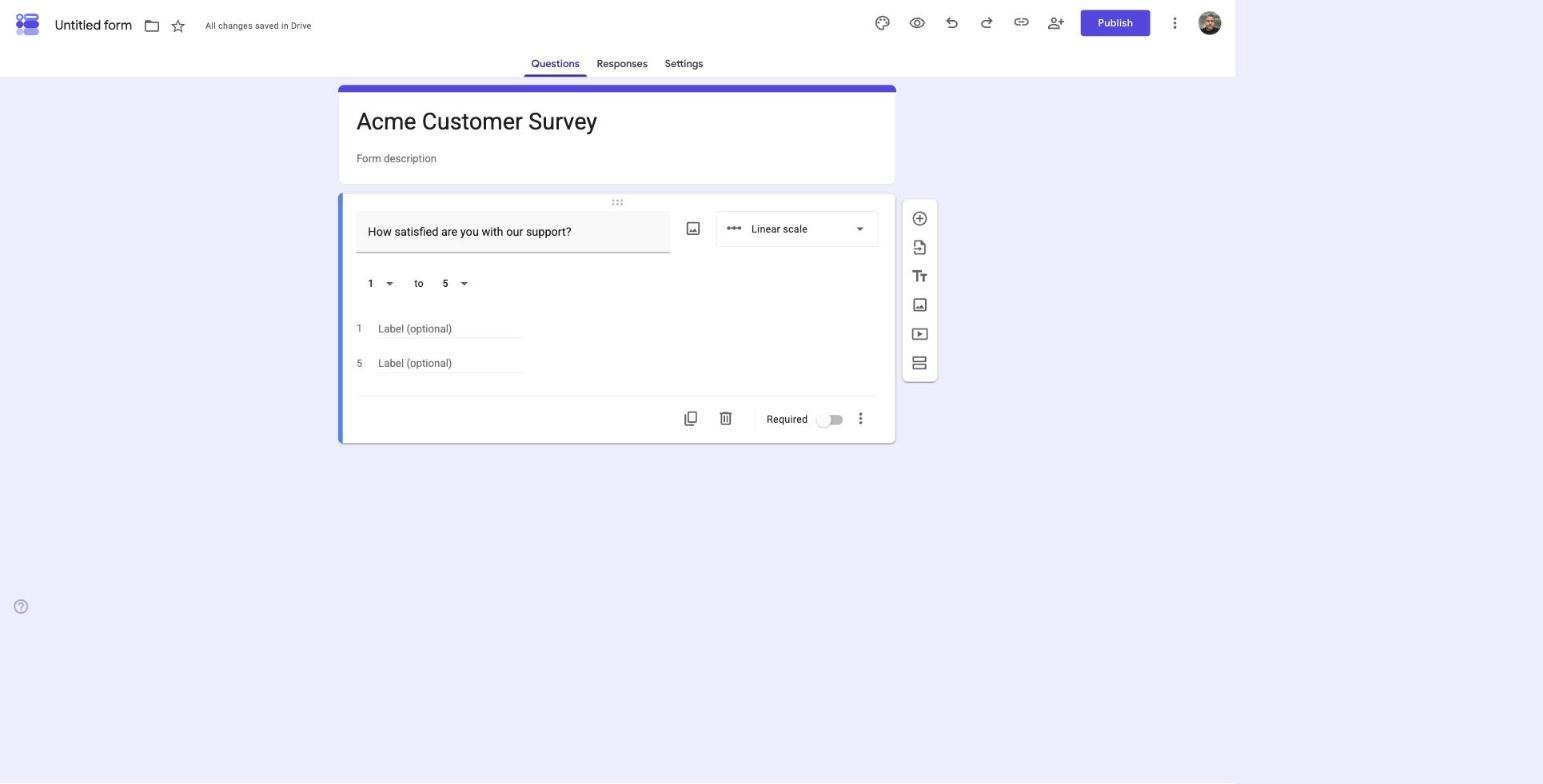Open the three-dot More menu beside Publish

coord(1175,23)
